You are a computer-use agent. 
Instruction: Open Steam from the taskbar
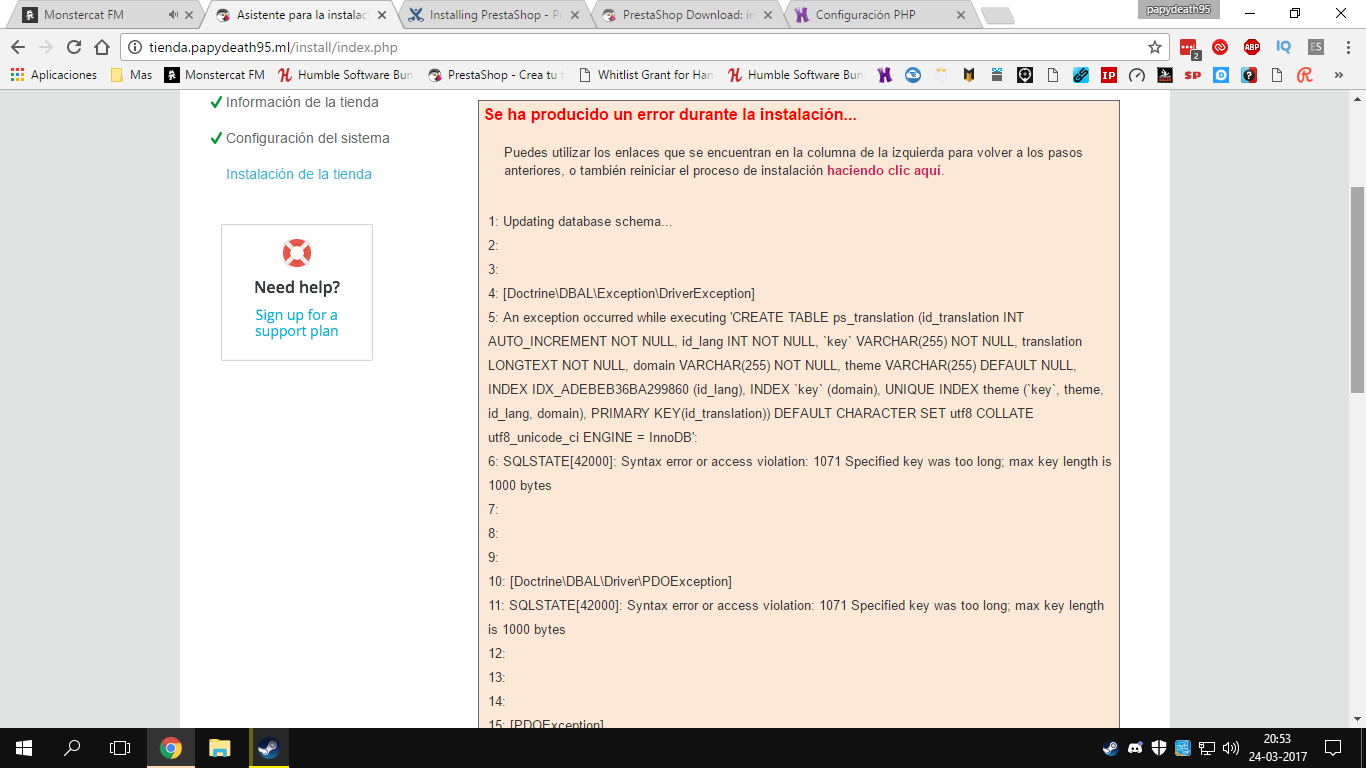point(268,748)
